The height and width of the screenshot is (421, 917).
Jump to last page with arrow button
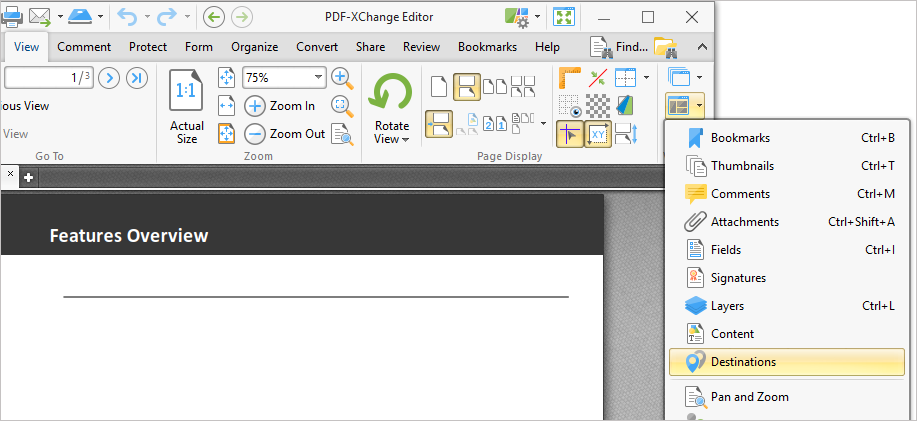pos(138,77)
